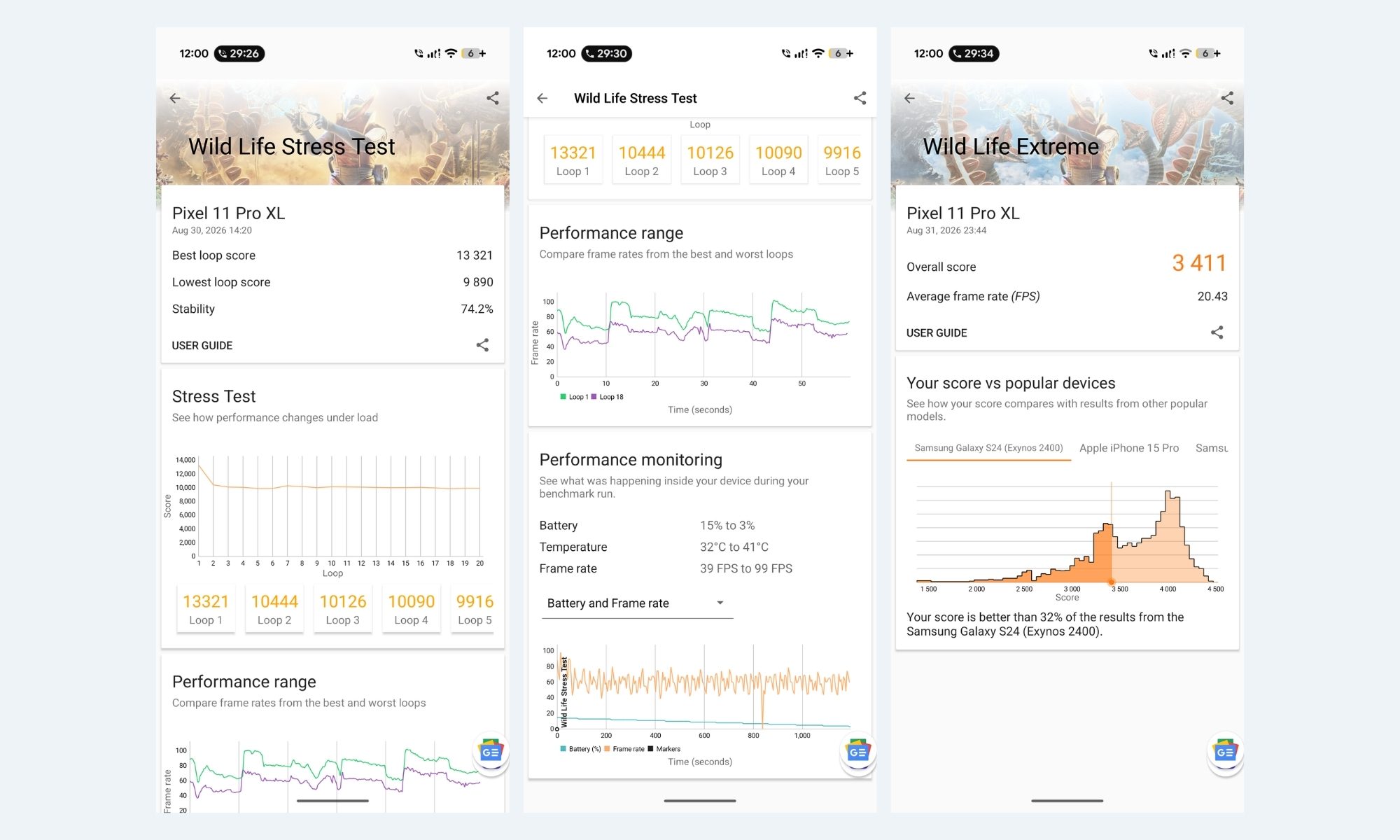Share Wild Life Extreme header result
Screen dimensions: 1400x840
tap(1227, 98)
